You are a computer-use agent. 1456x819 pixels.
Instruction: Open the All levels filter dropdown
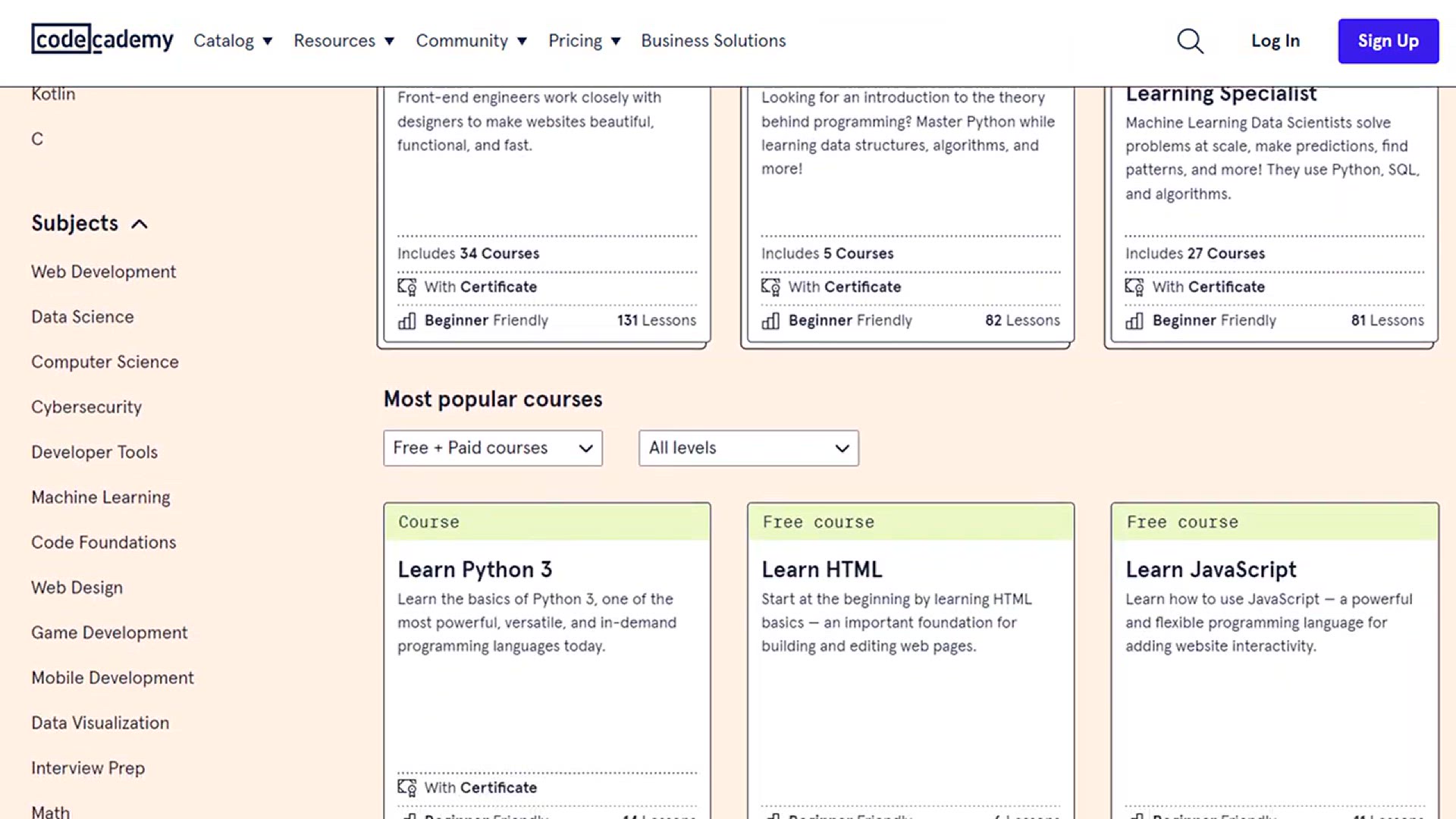(x=748, y=448)
